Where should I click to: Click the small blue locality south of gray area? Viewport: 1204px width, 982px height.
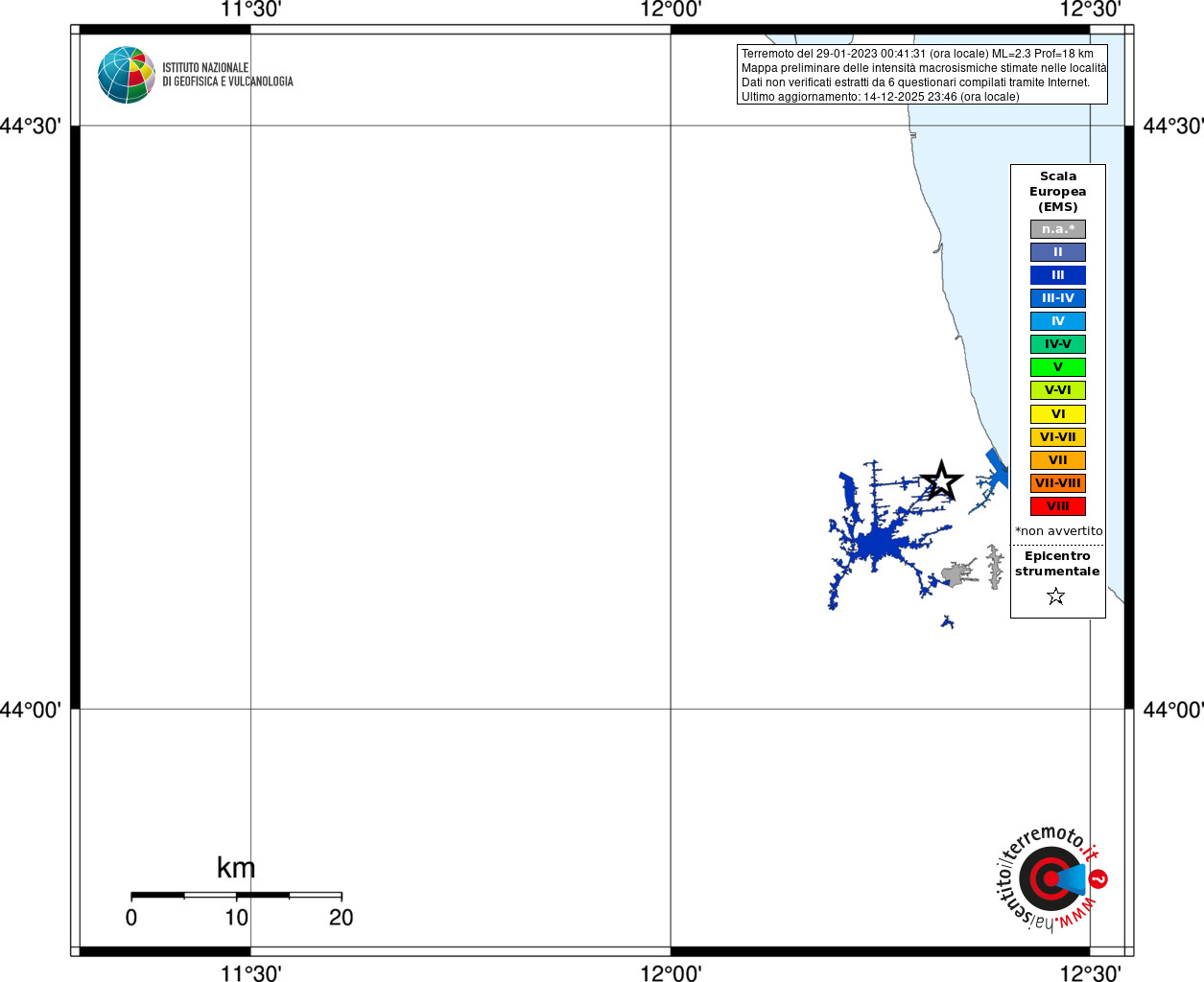[947, 622]
